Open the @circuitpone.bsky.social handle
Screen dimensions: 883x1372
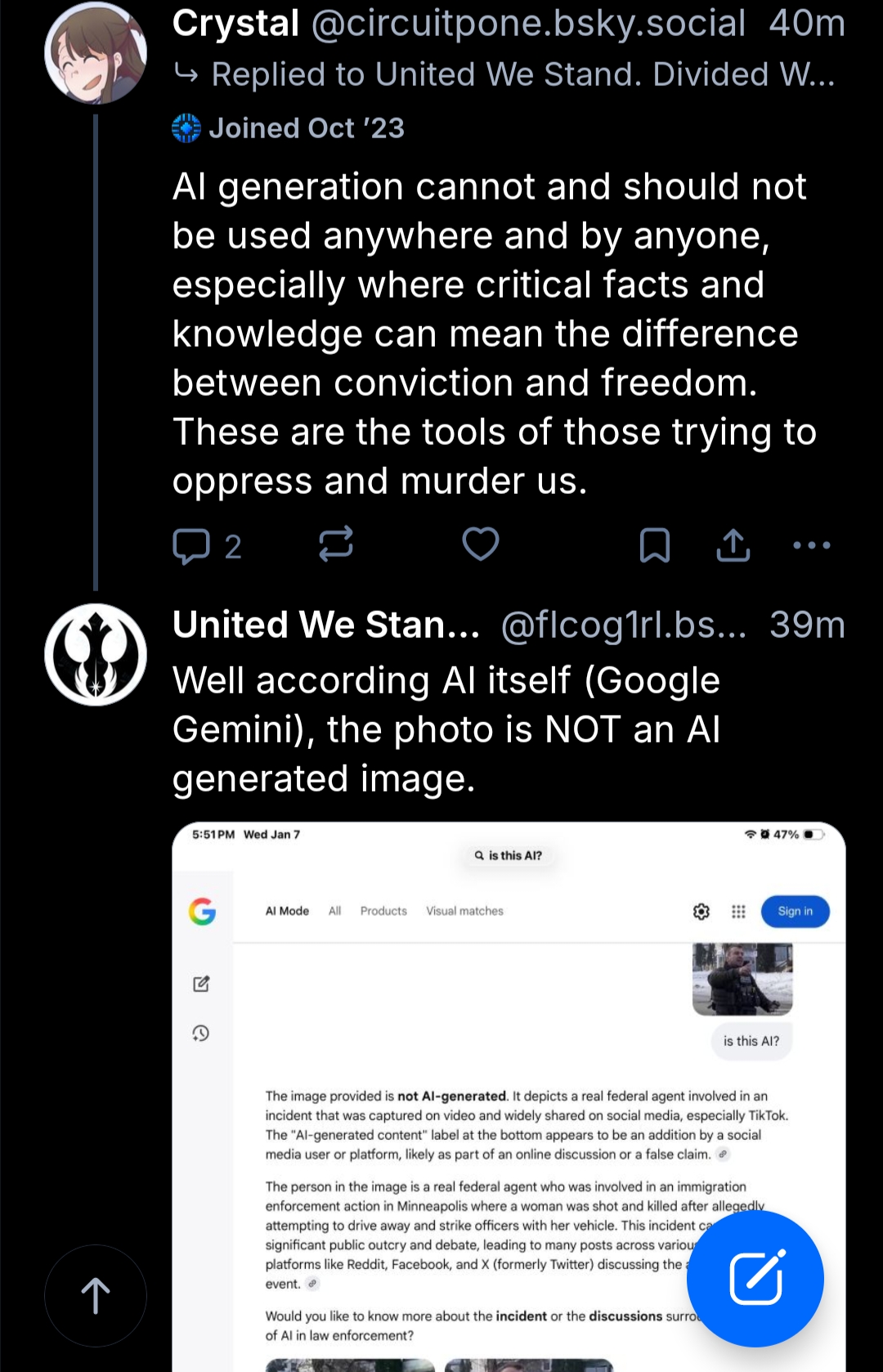click(528, 24)
